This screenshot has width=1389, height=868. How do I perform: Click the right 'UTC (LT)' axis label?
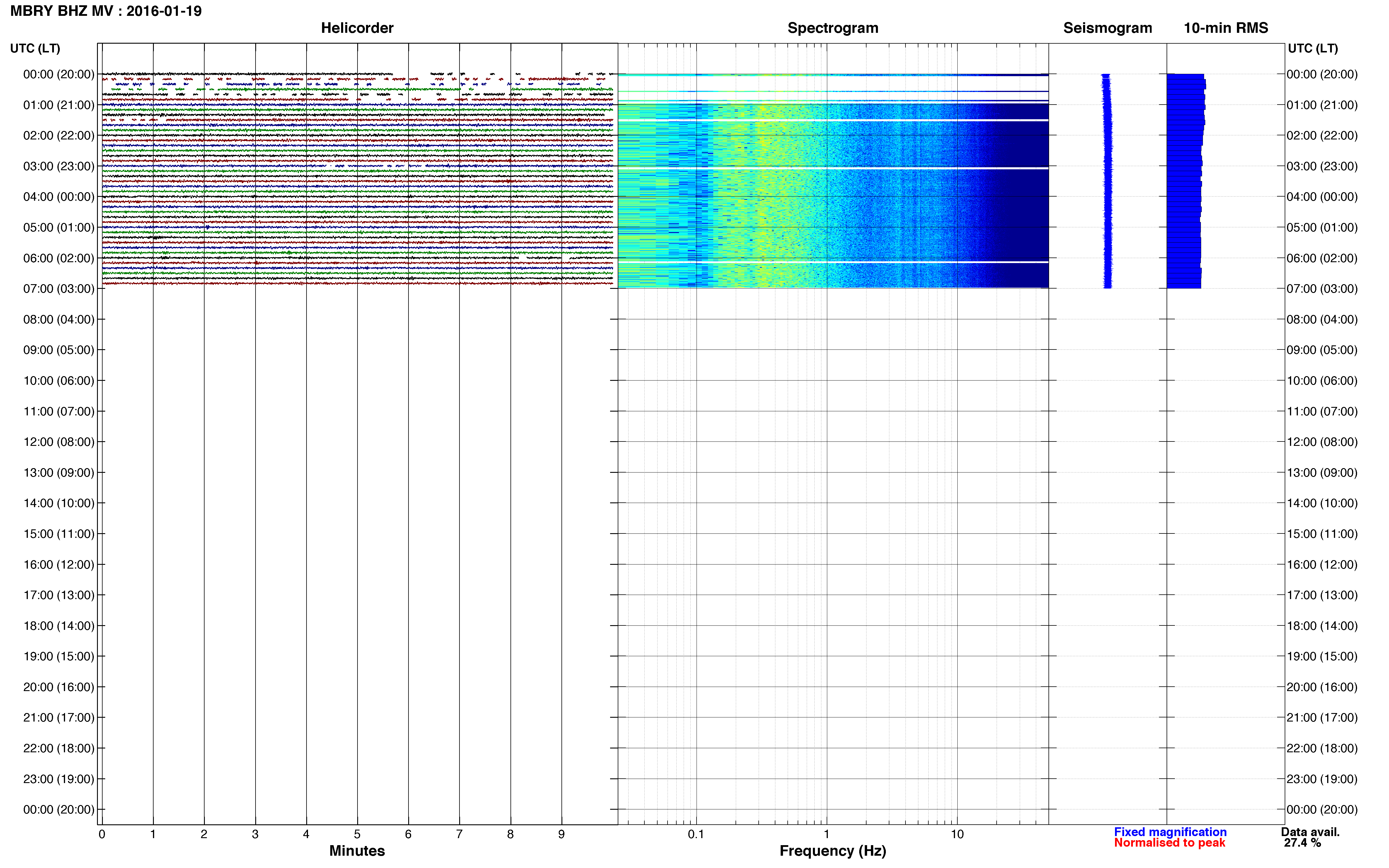1313,48
